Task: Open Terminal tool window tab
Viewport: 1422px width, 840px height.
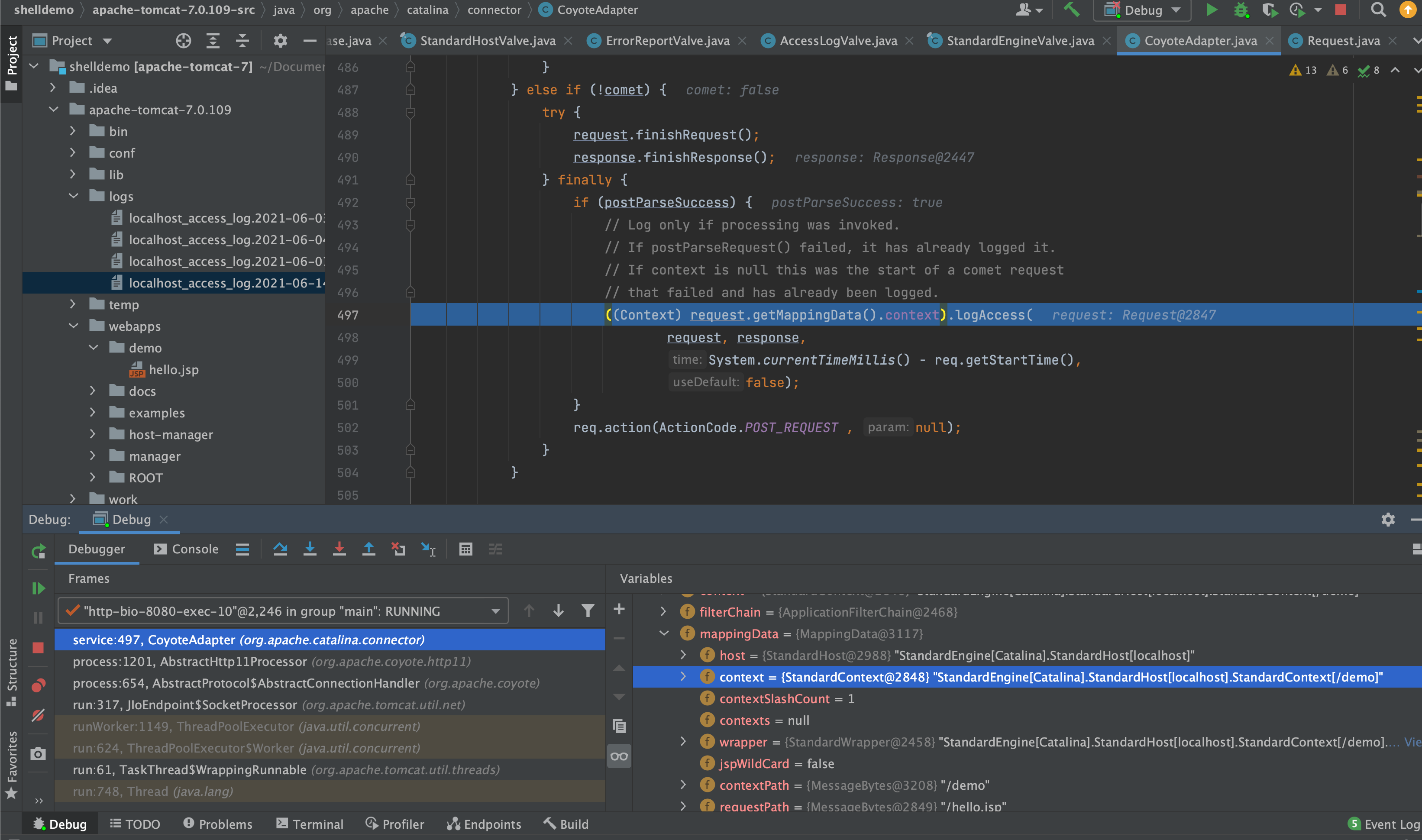Action: click(x=310, y=824)
